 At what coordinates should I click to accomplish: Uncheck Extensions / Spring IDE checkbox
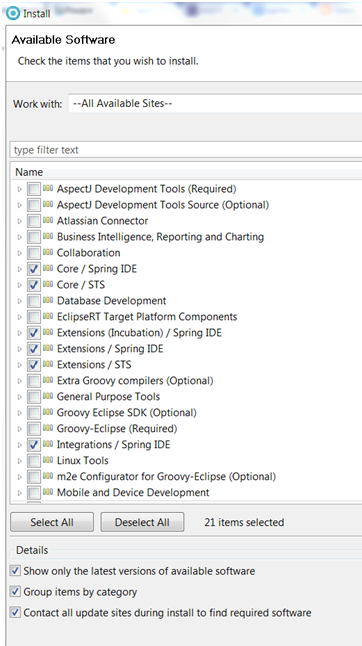pos(34,349)
